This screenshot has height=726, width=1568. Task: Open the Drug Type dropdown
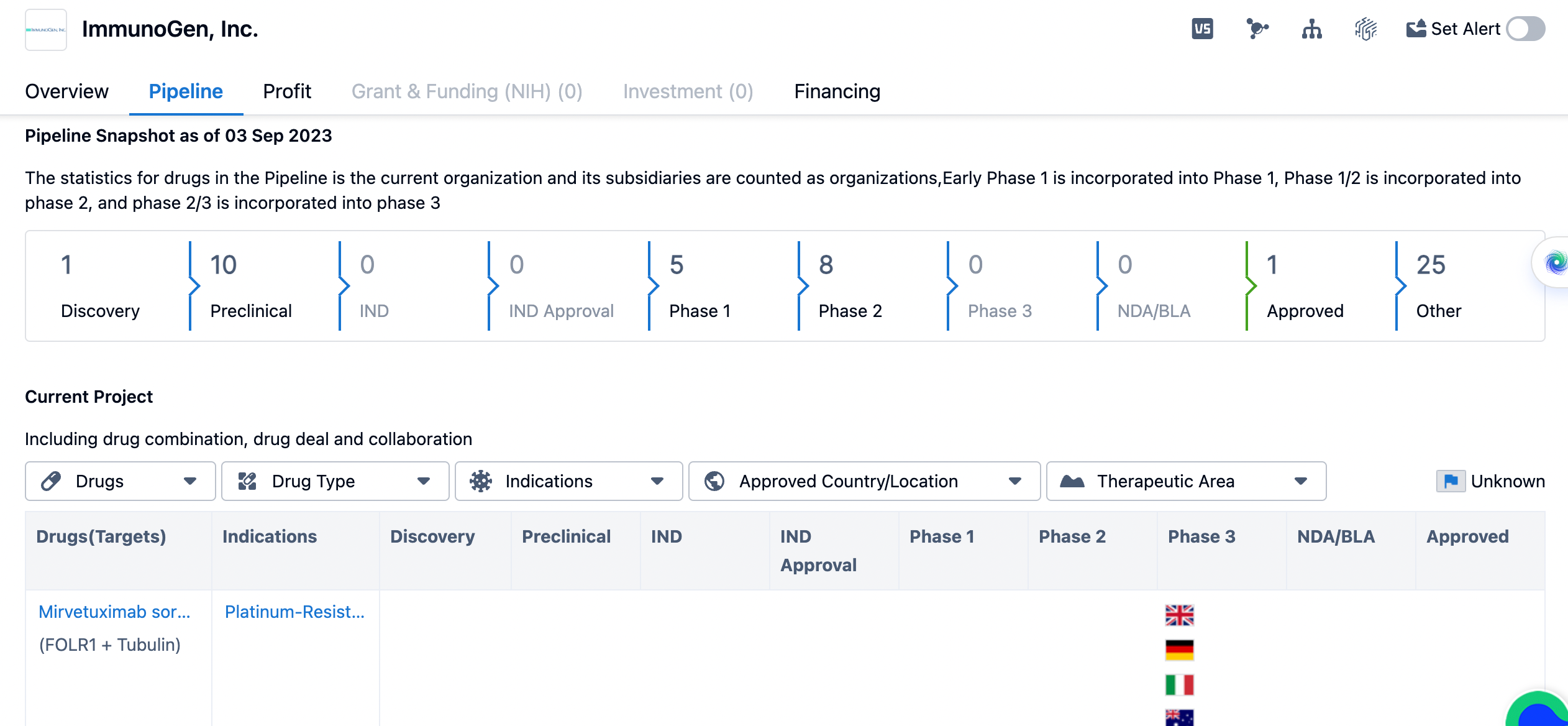335,481
